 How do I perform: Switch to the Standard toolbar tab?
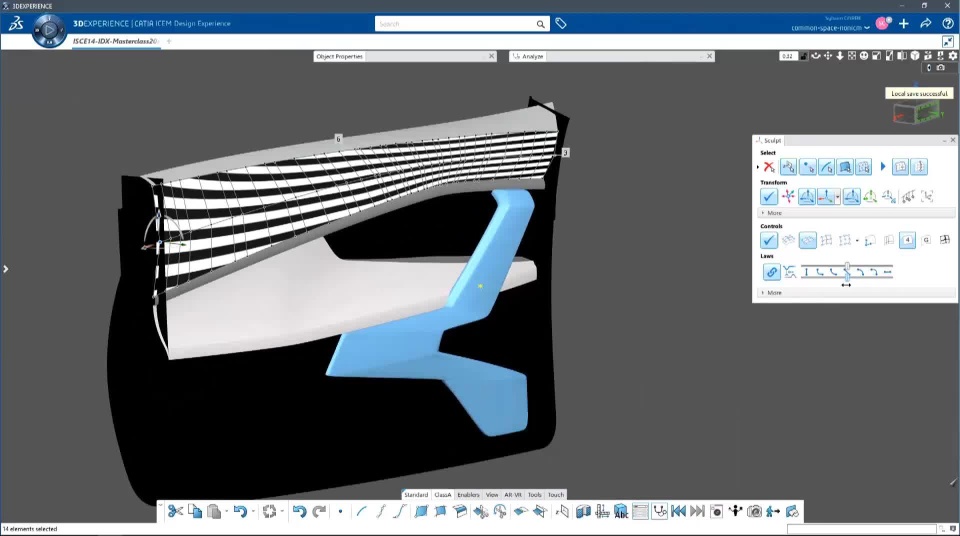click(416, 494)
